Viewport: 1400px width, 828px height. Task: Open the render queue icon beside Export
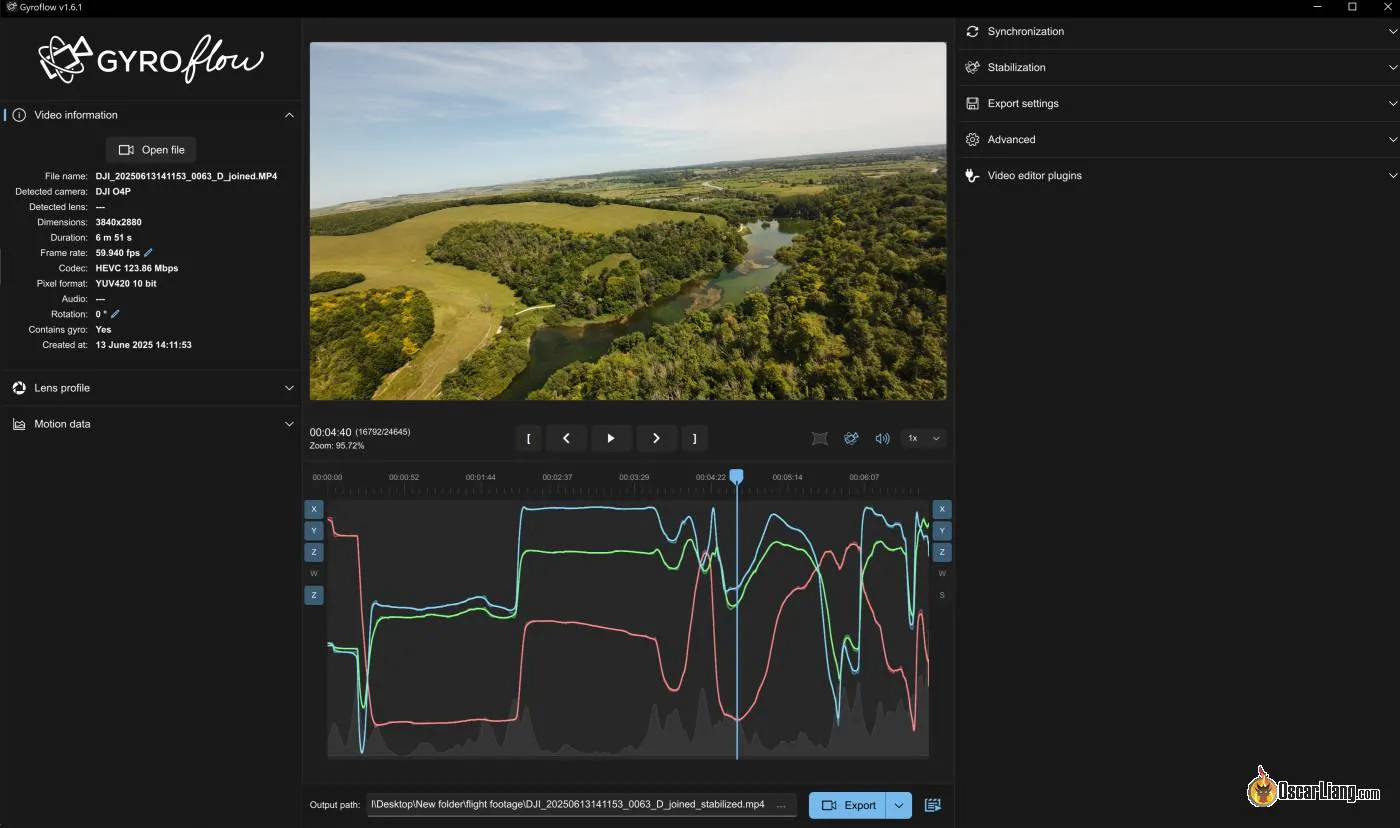pos(933,805)
